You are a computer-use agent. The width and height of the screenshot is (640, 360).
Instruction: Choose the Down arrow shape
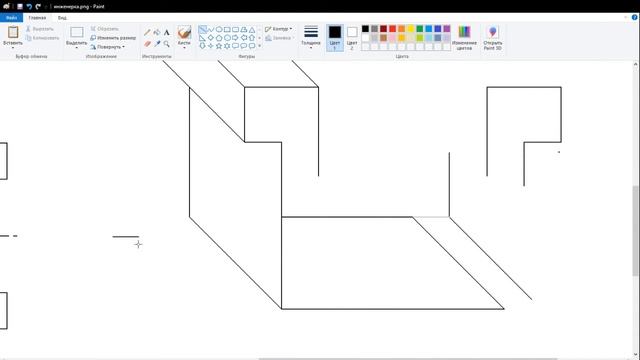tap(202, 46)
